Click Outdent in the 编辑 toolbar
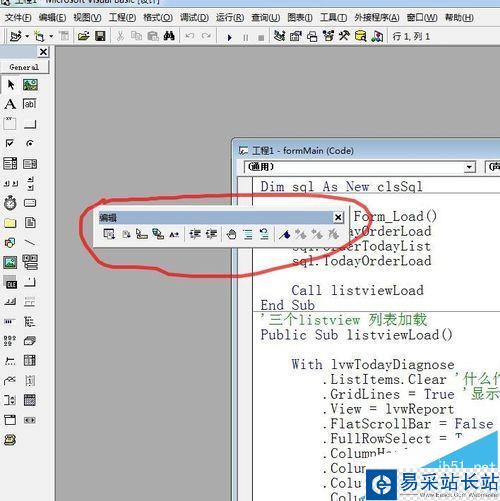Screen dimensions: 500x501 click(x=211, y=234)
